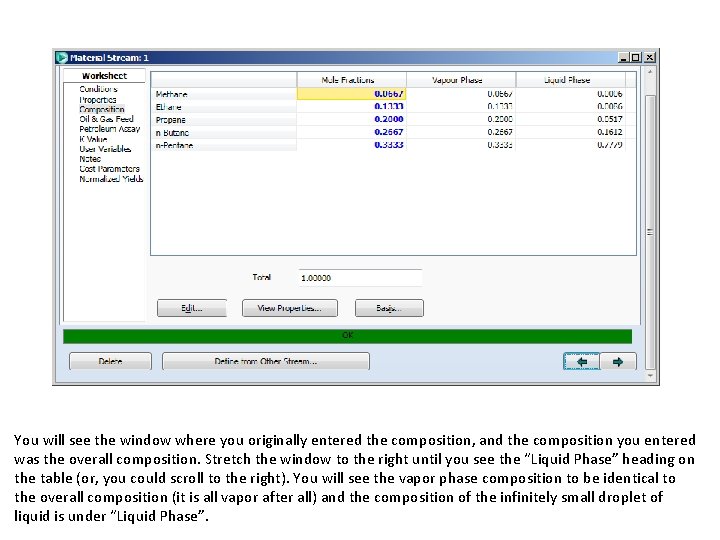Select the Composition worksheet page
The width and height of the screenshot is (720, 540).
point(101,109)
